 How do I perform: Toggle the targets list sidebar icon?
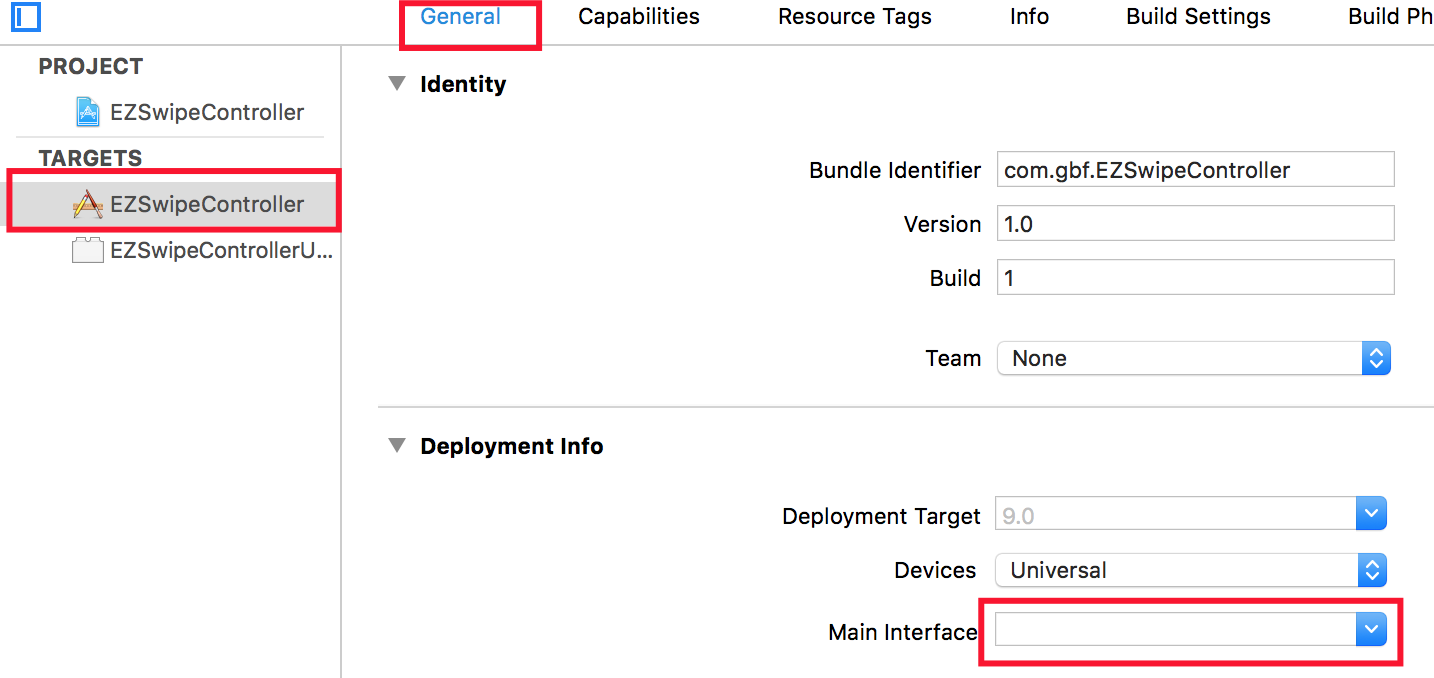[27, 16]
